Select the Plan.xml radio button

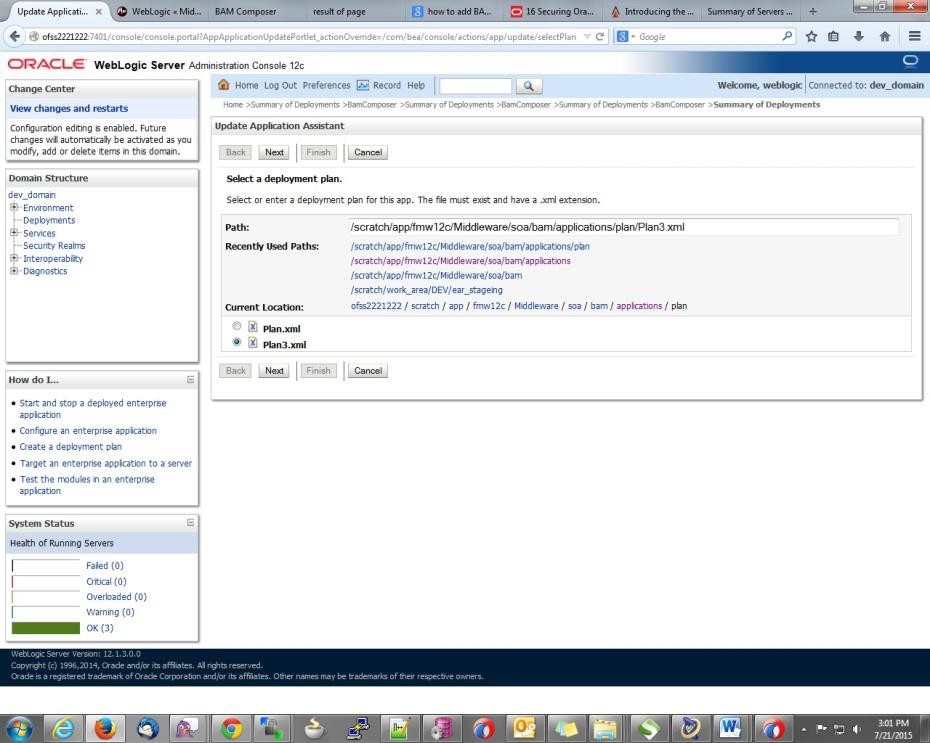(x=237, y=326)
